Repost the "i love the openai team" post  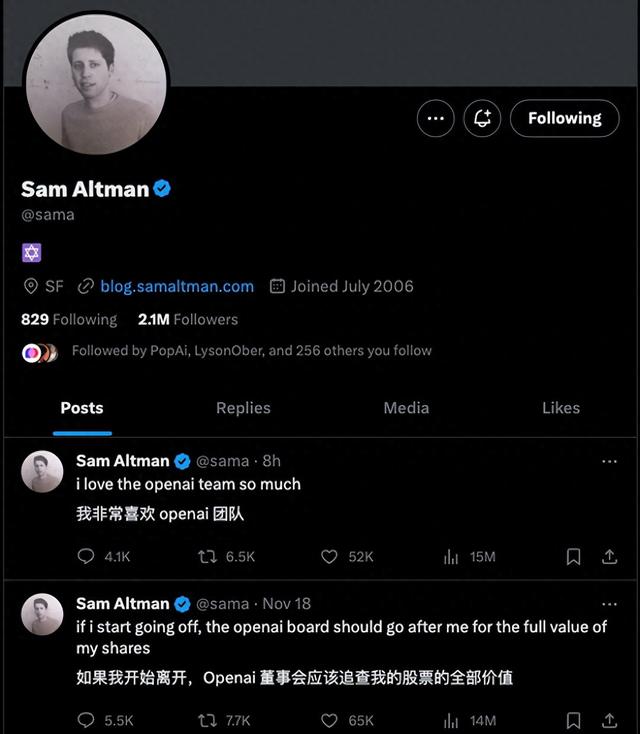(208, 556)
